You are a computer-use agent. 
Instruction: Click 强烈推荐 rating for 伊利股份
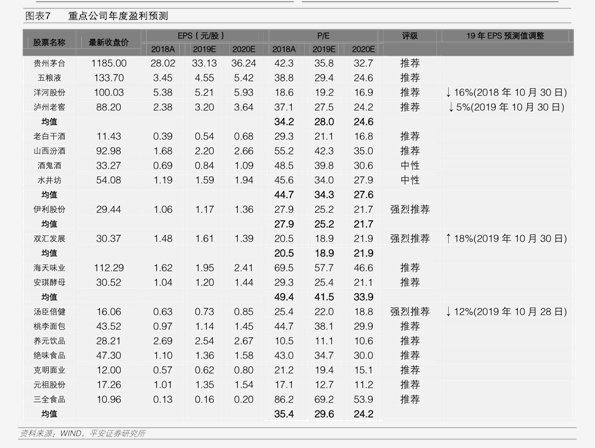[x=410, y=209]
